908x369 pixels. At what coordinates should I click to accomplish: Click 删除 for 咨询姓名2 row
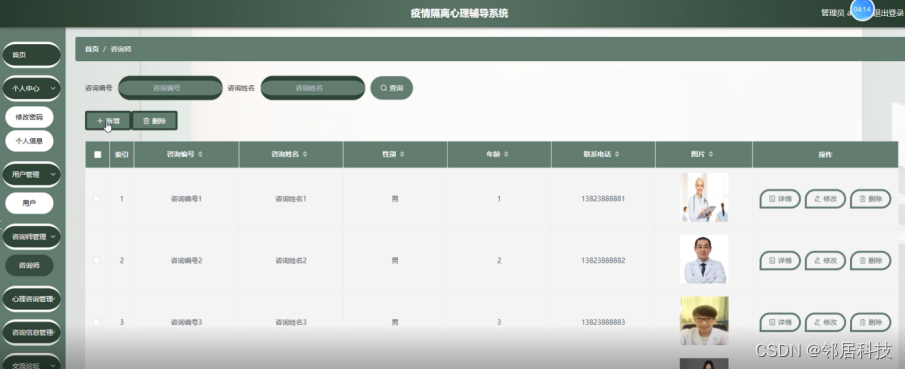(870, 261)
